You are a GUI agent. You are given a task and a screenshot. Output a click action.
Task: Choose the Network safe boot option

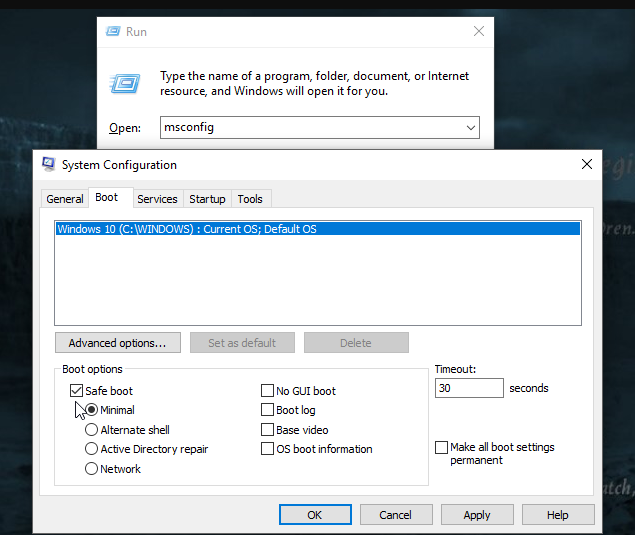[x=92, y=469]
